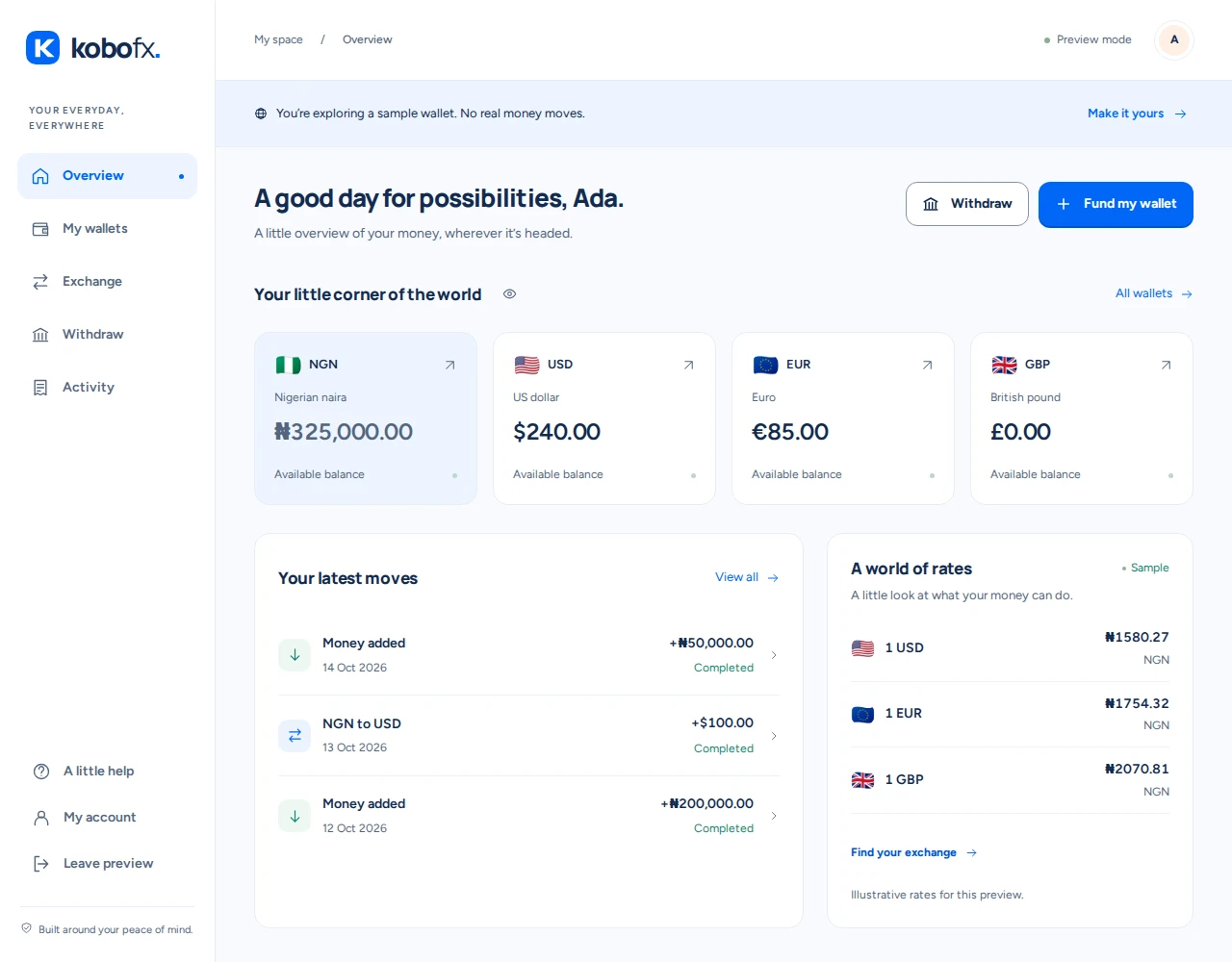This screenshot has width=1232, height=962.
Task: Open the USD wallet arrow icon
Action: [x=688, y=366]
